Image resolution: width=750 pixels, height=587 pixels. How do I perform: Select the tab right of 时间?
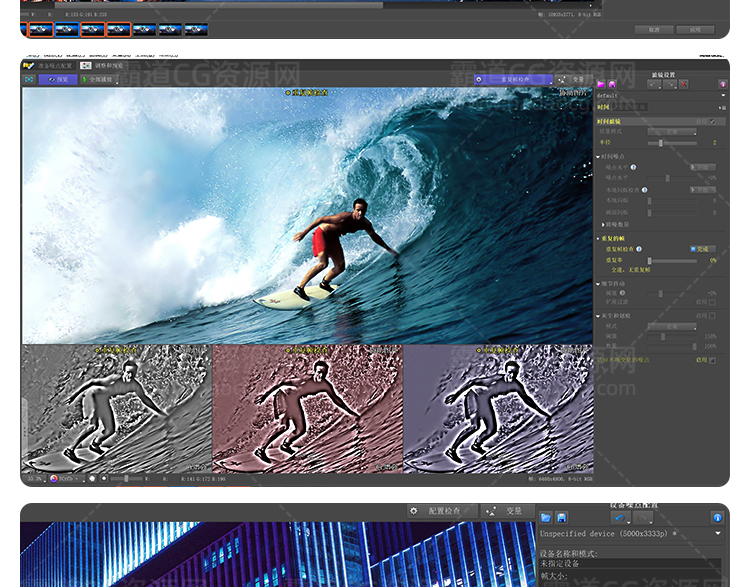point(629,107)
